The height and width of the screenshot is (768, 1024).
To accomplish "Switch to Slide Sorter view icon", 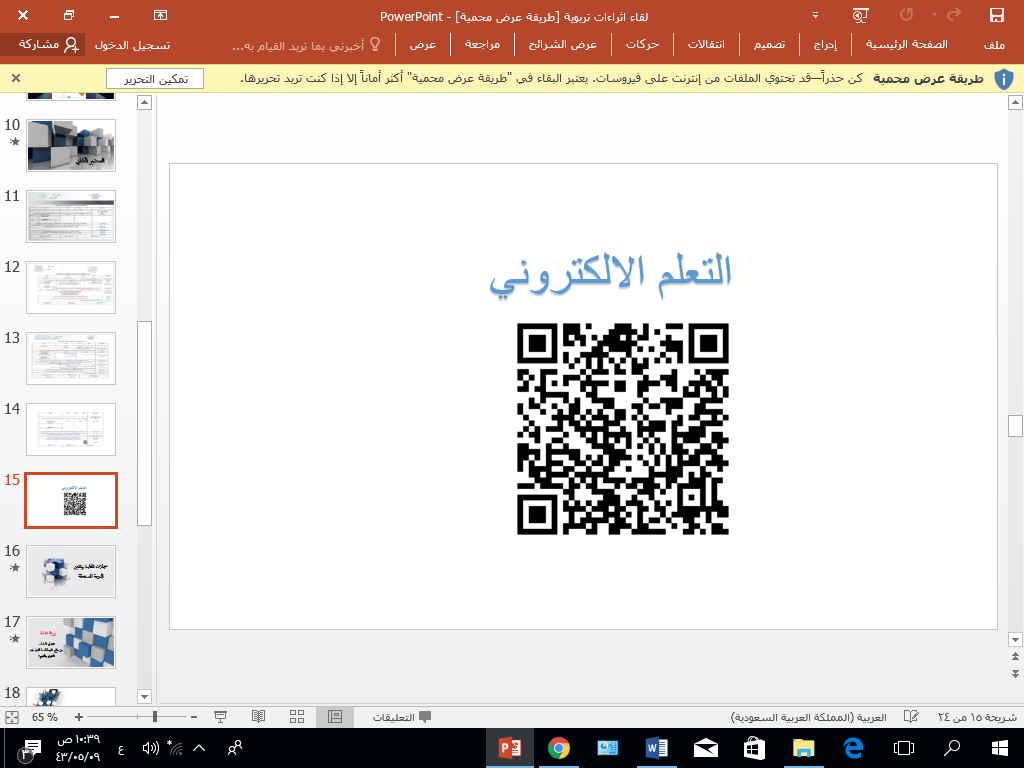I will [297, 717].
